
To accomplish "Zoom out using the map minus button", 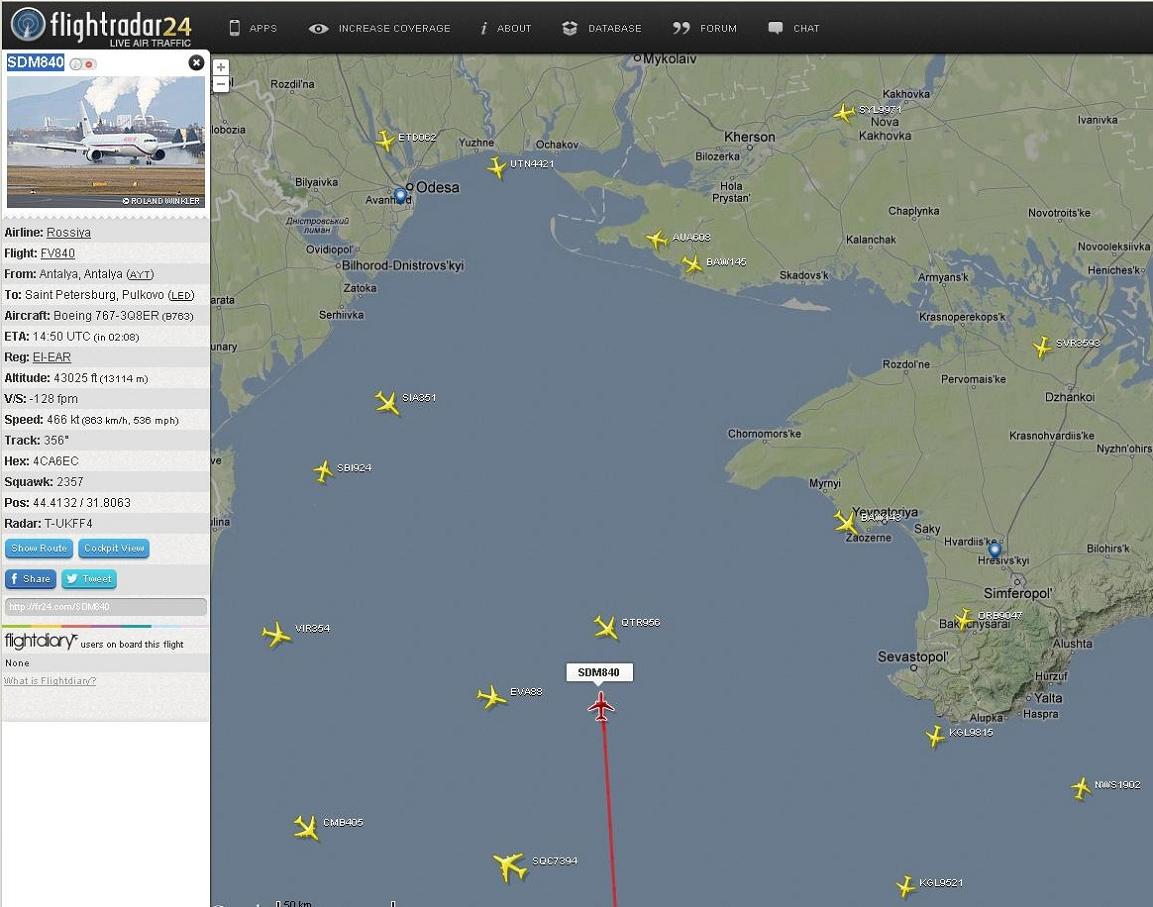I will coord(220,84).
